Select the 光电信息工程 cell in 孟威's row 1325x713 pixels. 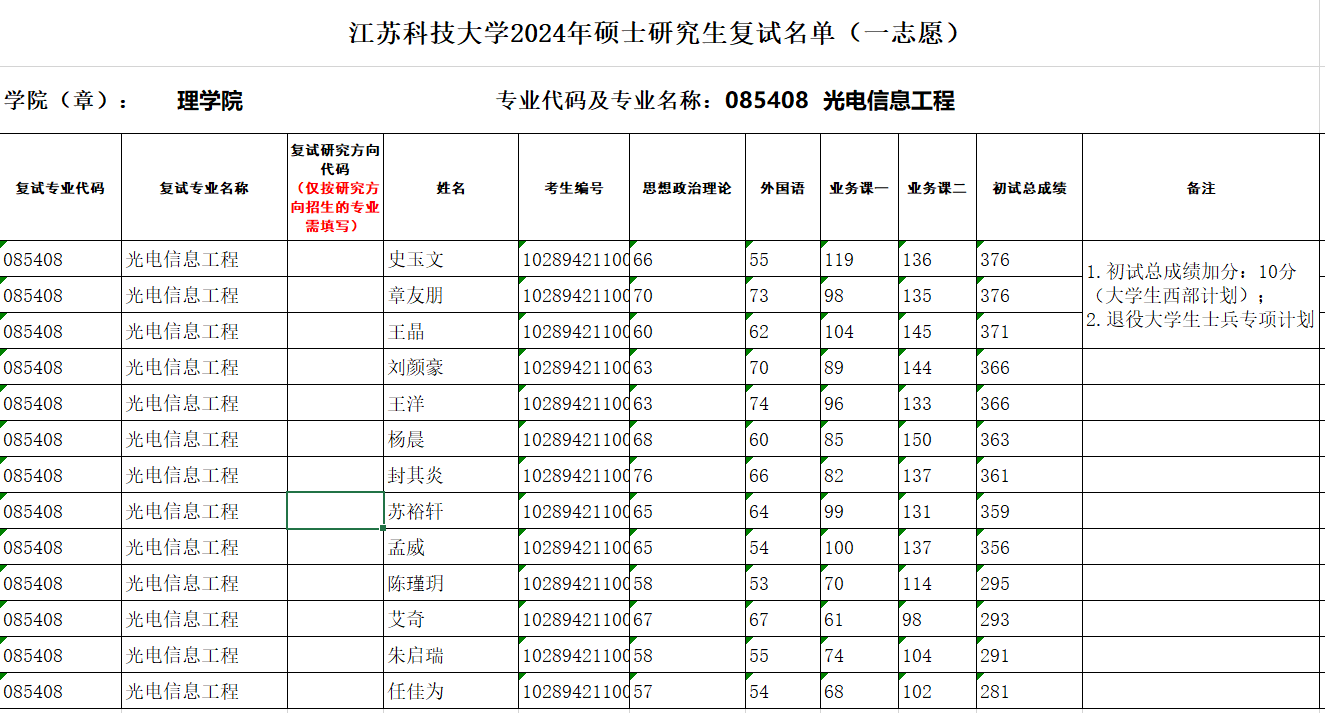(204, 548)
